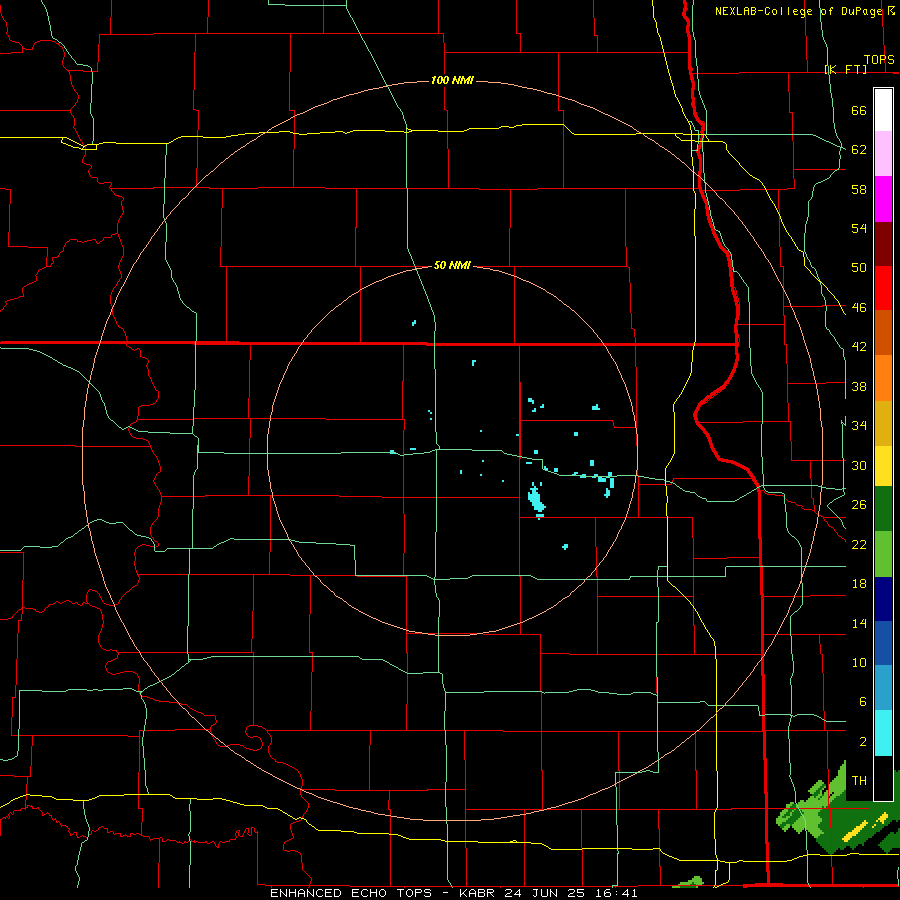The image size is (900, 900).
Task: Select the 100 NMI range ring label
Action: [452, 80]
